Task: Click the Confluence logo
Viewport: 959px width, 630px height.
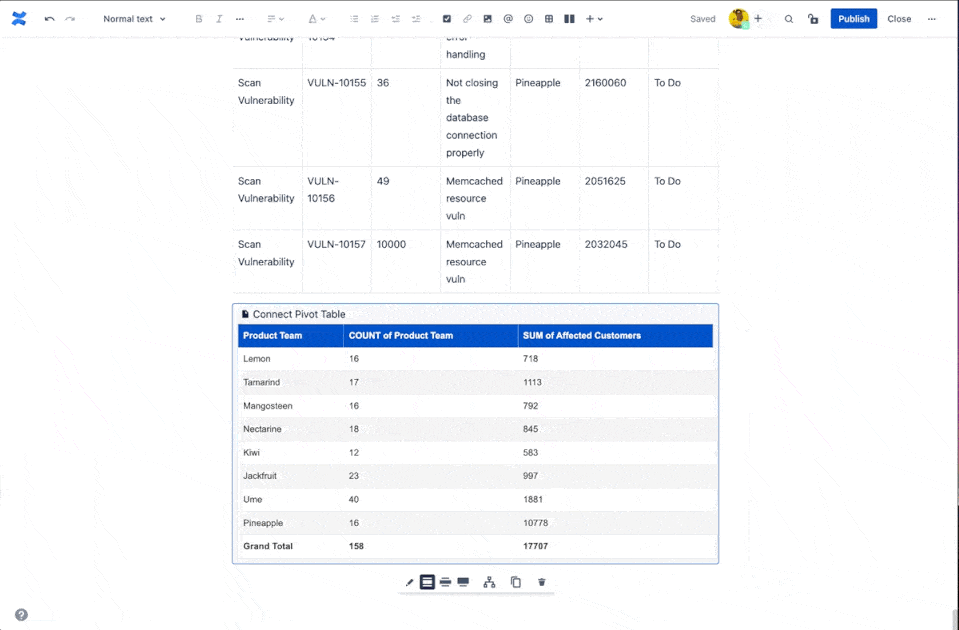Action: pos(19,19)
